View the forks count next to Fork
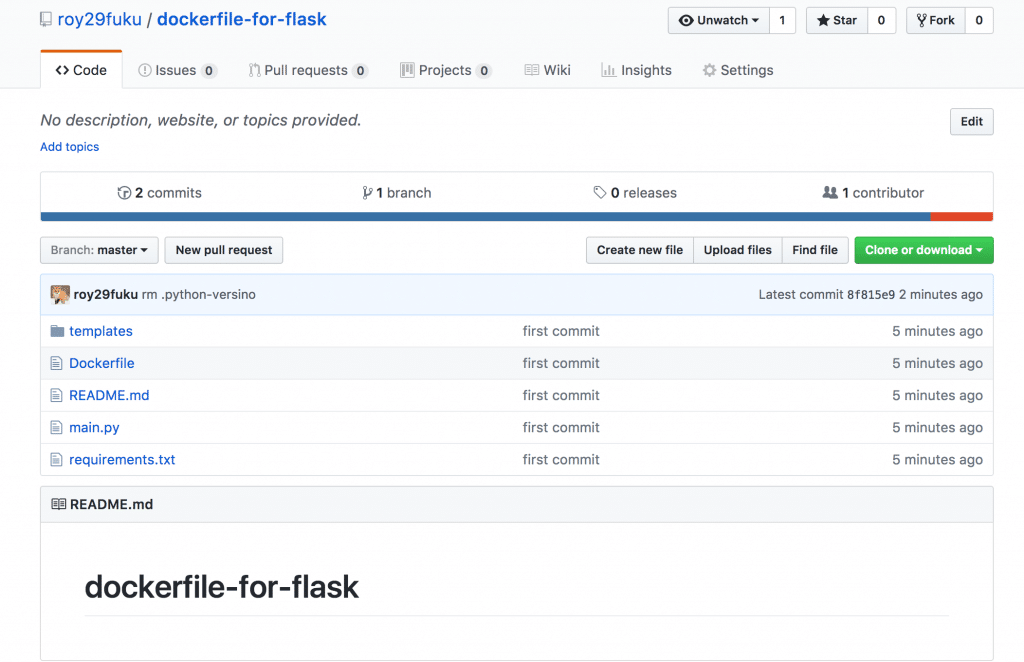Viewport: 1024px width, 662px height. tap(979, 20)
